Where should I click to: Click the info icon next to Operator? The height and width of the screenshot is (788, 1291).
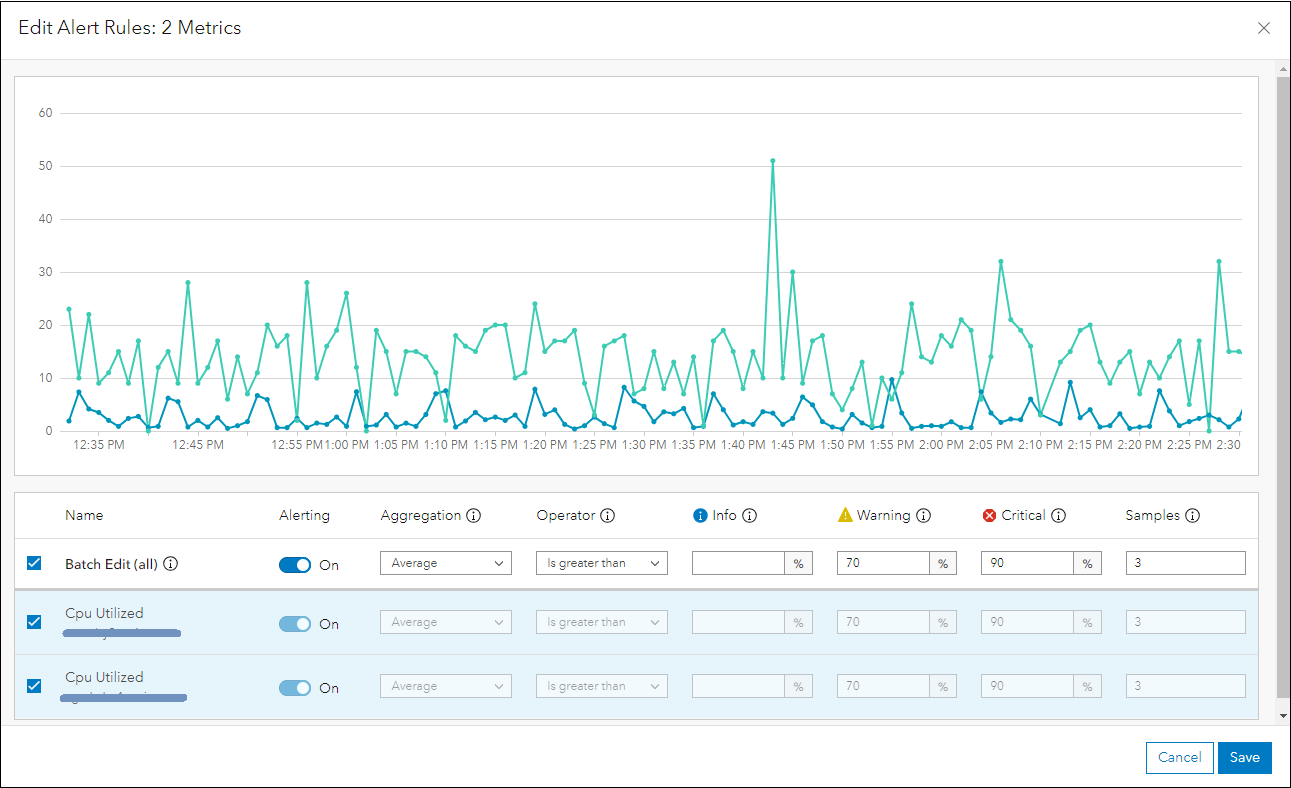point(608,516)
